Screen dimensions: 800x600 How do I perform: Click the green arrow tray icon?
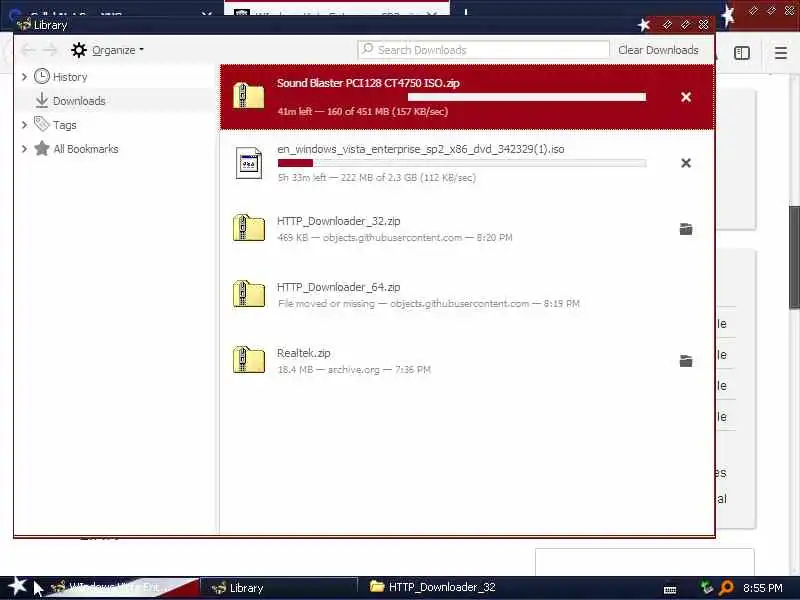(707, 588)
